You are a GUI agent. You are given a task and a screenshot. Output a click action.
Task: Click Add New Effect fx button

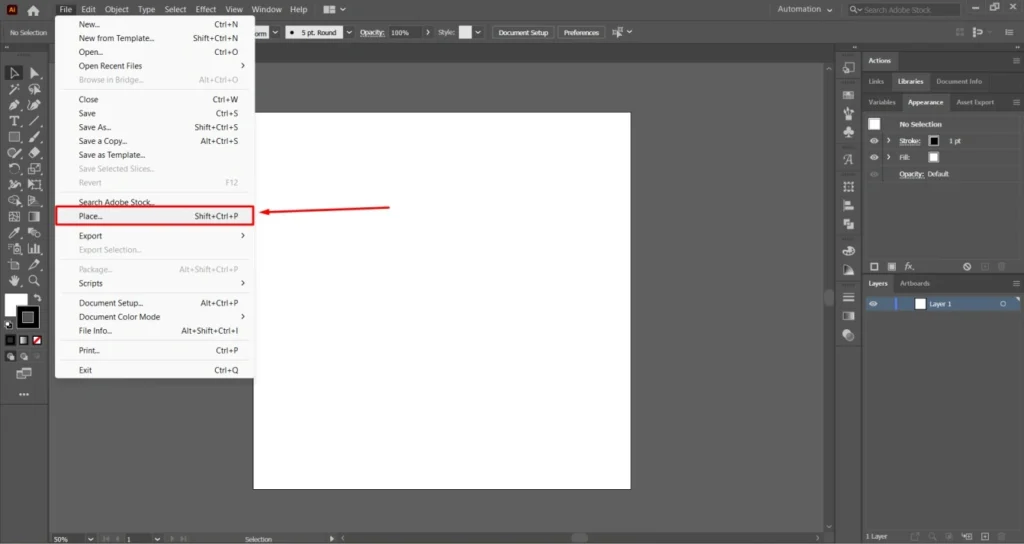click(909, 266)
